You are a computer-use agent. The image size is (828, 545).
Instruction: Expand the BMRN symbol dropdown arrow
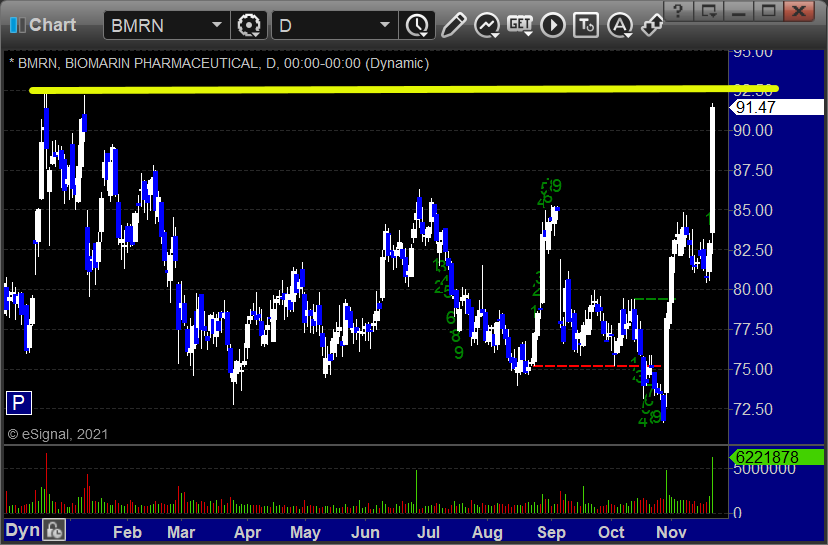pyautogui.click(x=217, y=25)
